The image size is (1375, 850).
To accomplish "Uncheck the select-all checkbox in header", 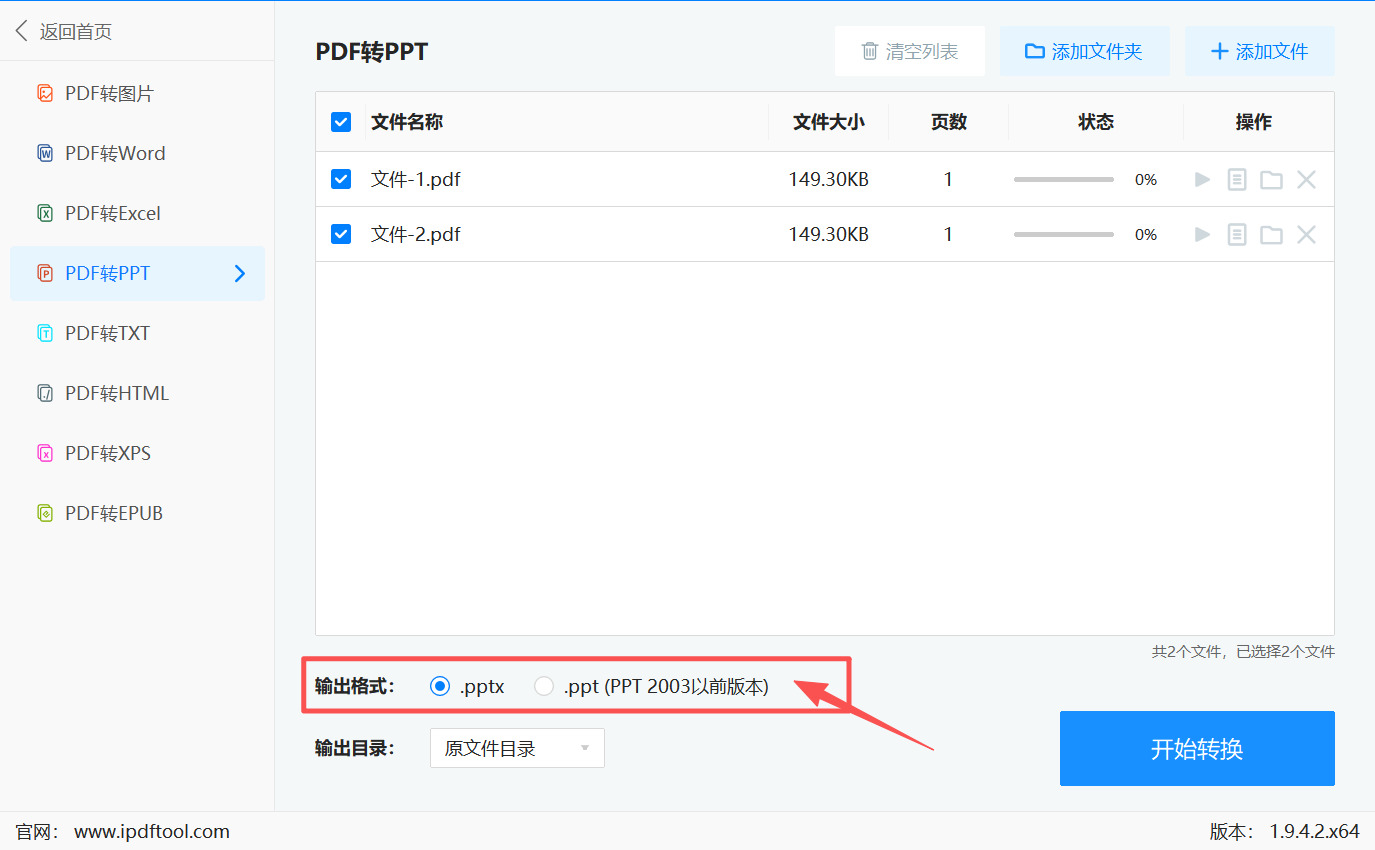I will pos(341,121).
